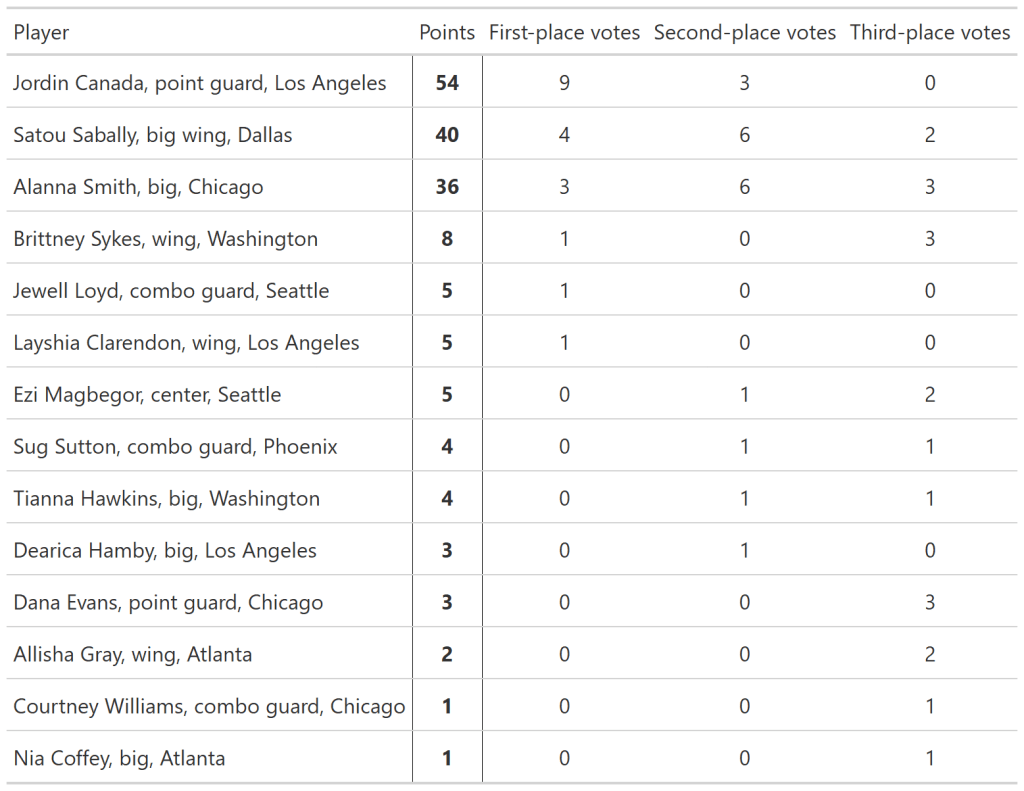Select the Sug Sutton row name
The height and width of the screenshot is (791, 1024).
[x=175, y=447]
